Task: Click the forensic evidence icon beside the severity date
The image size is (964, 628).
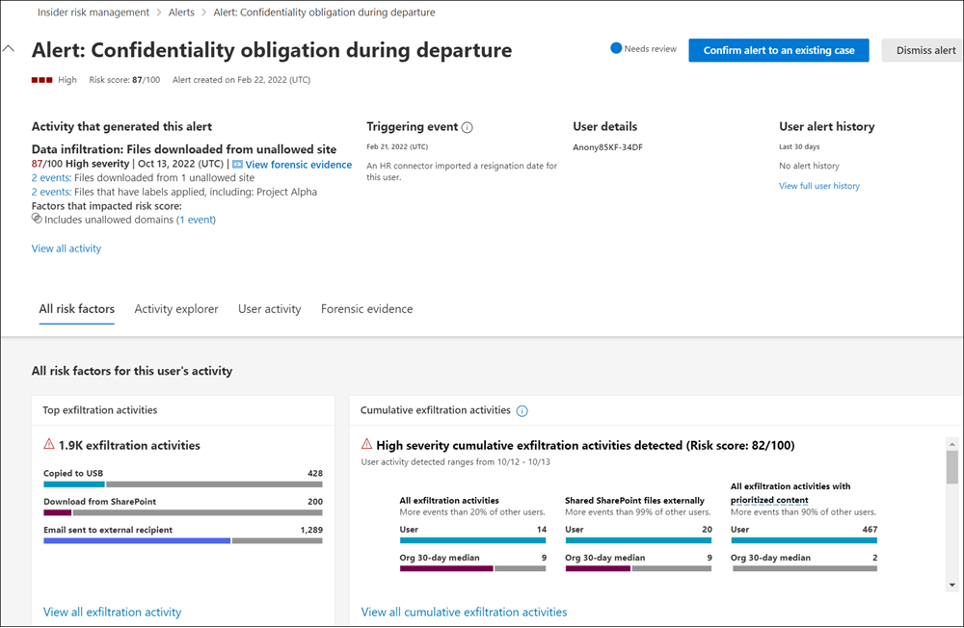Action: [x=238, y=165]
